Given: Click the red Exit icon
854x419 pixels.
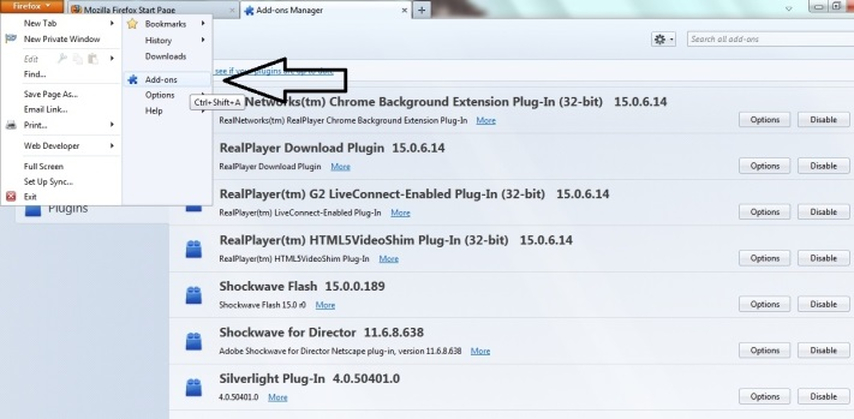Looking at the screenshot, I should (11, 197).
